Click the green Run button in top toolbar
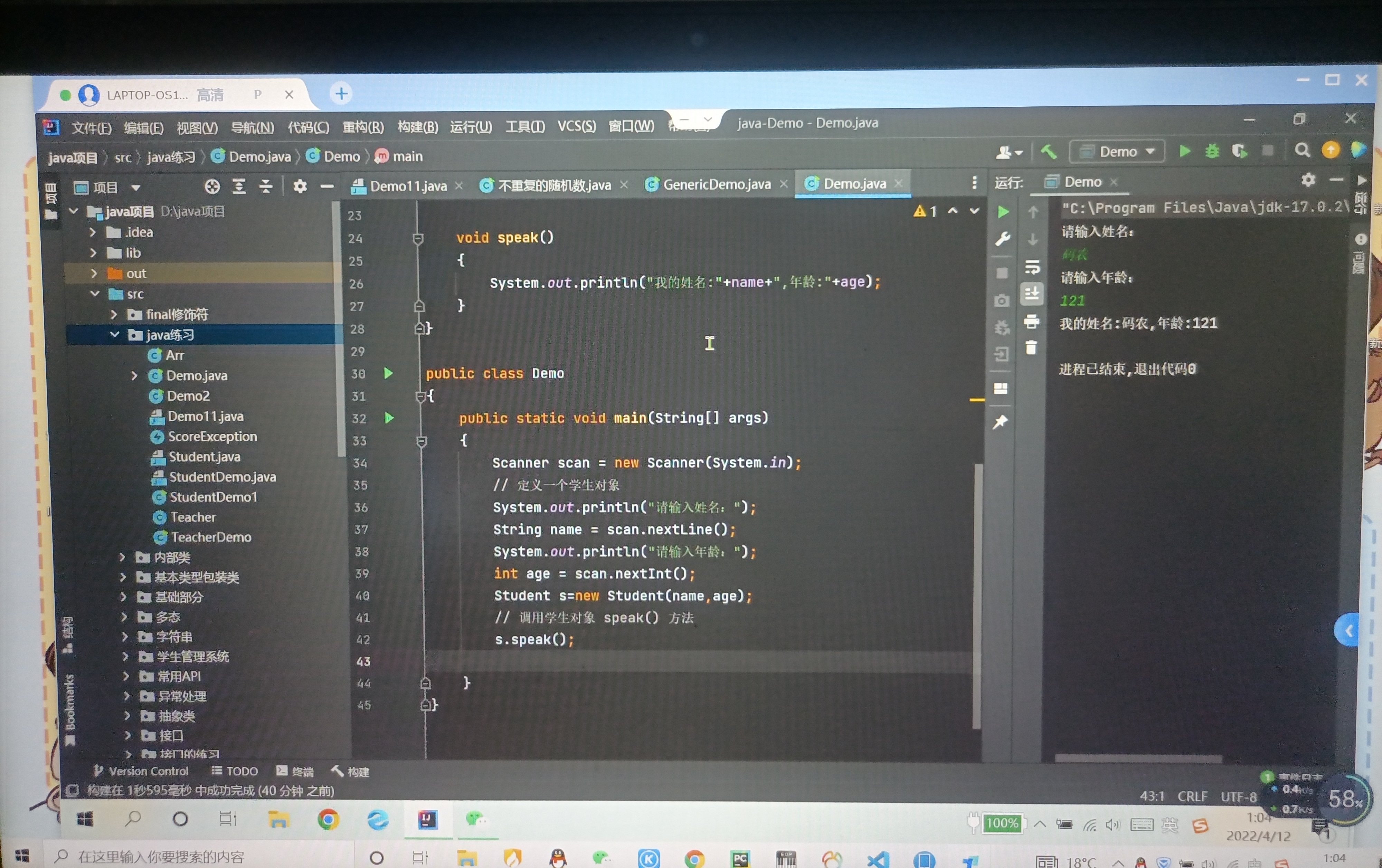 tap(1185, 151)
